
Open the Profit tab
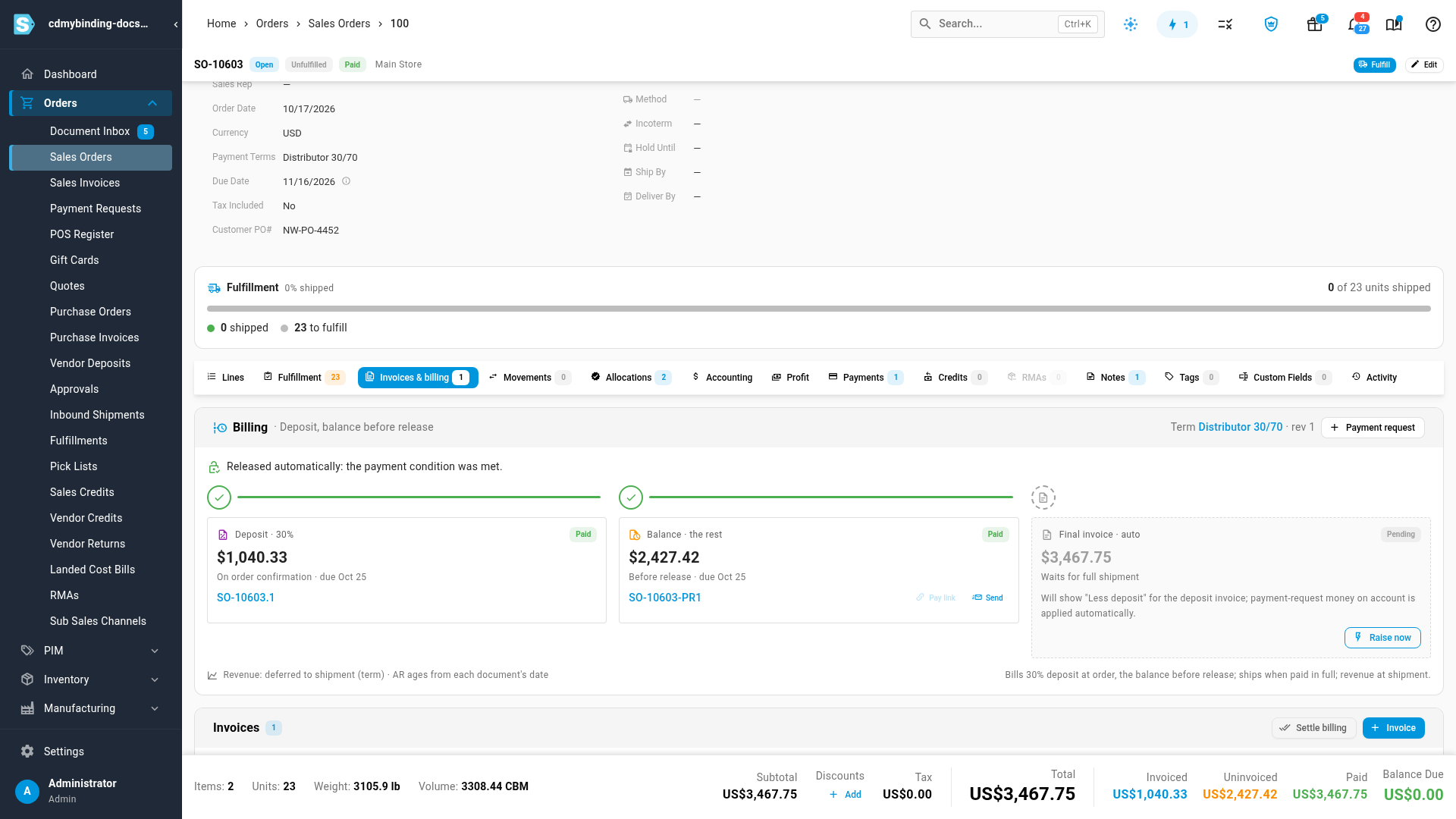(790, 377)
